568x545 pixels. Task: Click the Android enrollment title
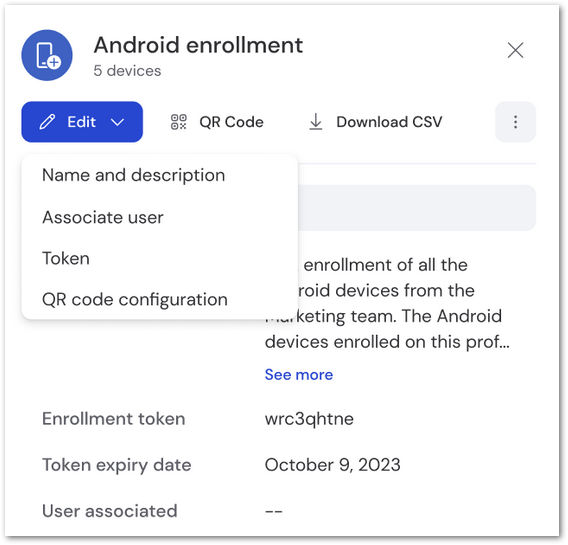198,45
